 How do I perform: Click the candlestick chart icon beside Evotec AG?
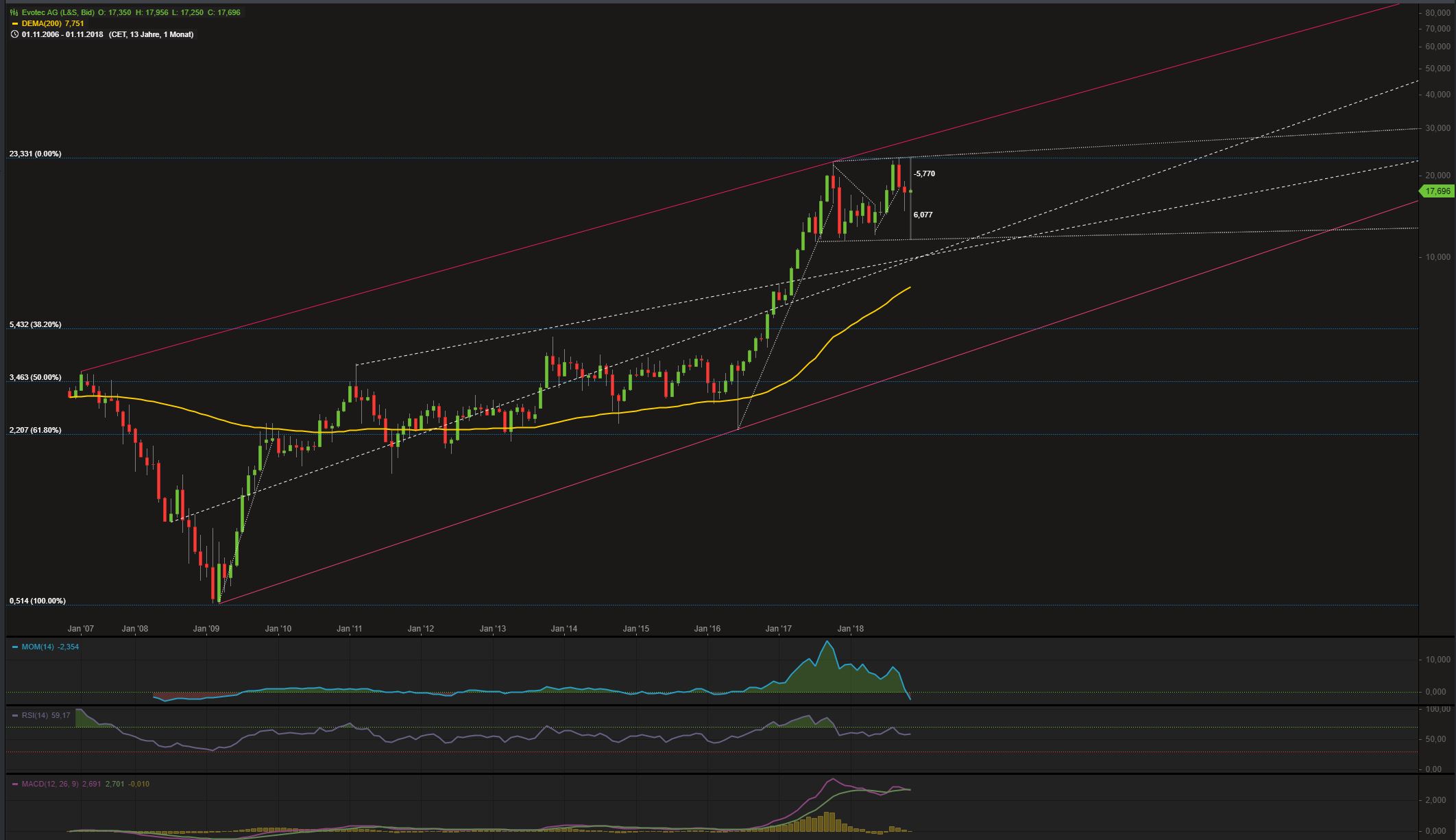14,12
